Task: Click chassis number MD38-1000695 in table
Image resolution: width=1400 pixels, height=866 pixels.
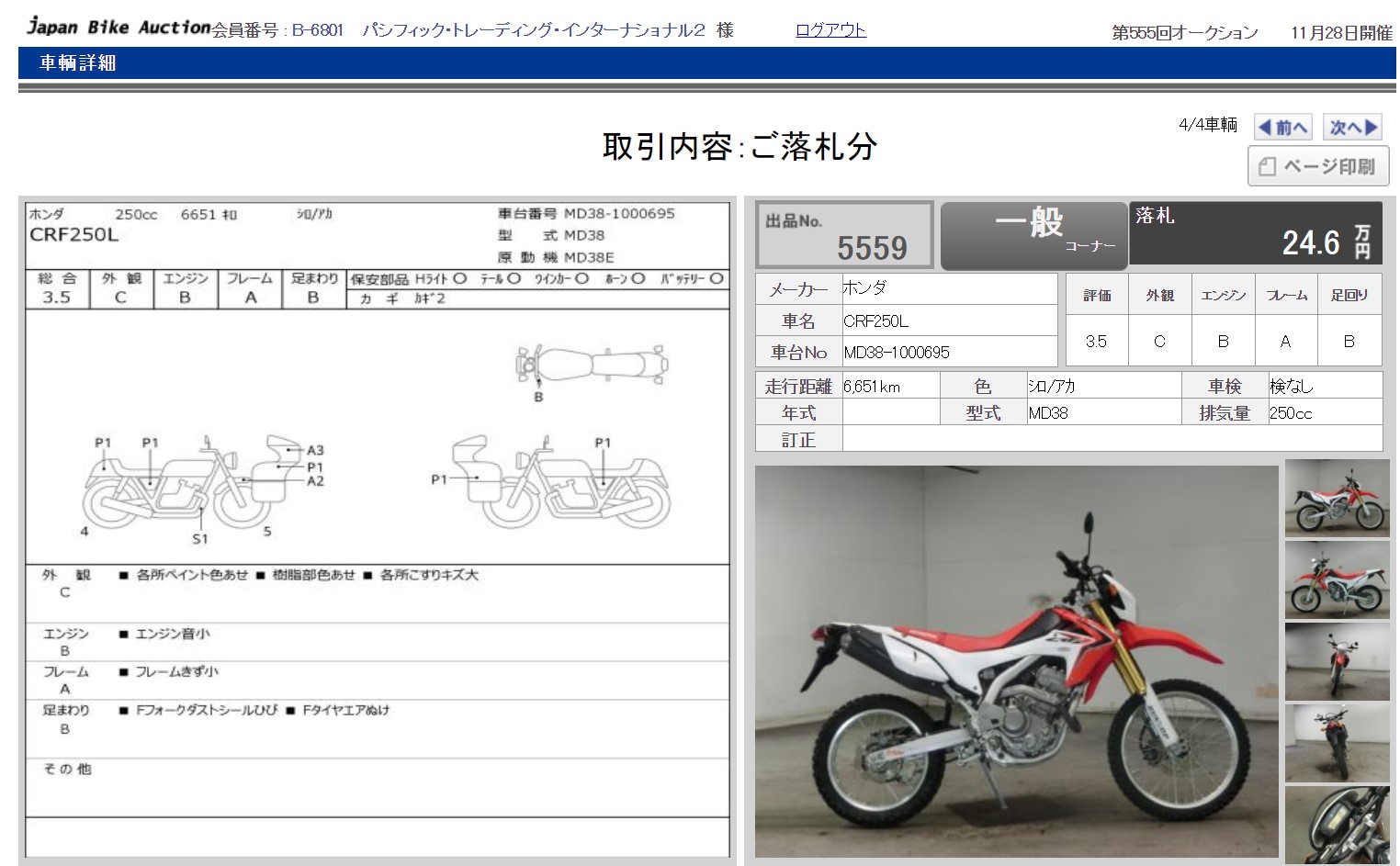Action: pos(897,353)
